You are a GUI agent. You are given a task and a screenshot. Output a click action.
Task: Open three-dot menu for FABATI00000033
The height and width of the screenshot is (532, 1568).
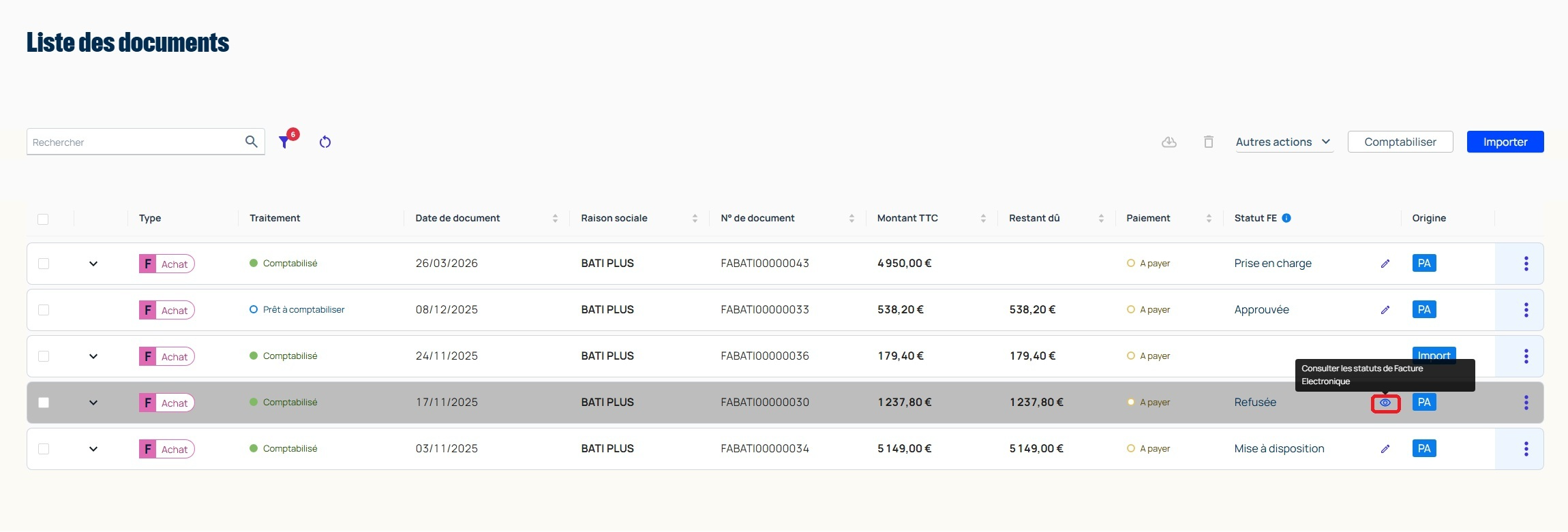point(1526,310)
